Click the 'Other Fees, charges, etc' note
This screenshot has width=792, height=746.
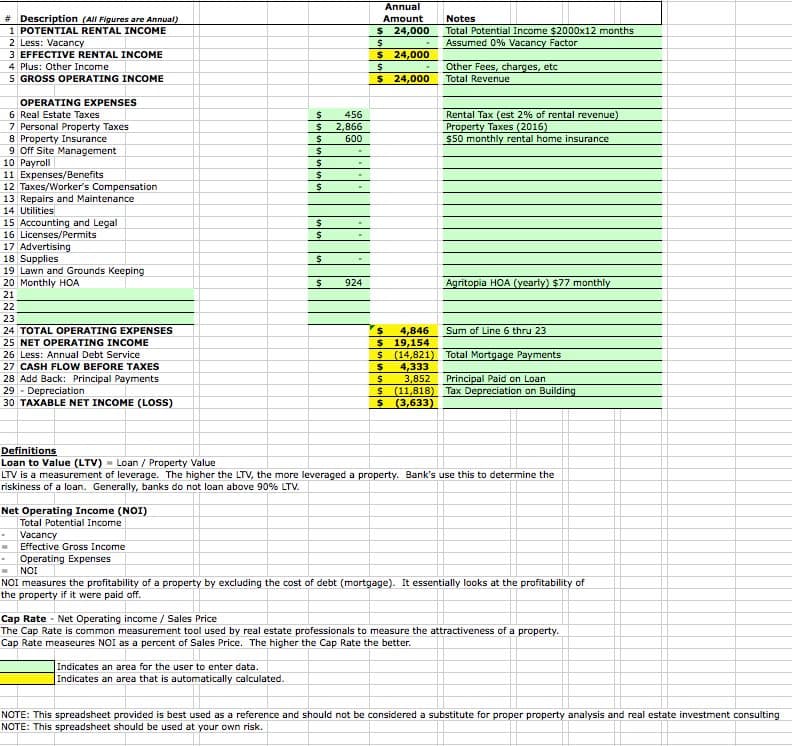(x=501, y=67)
